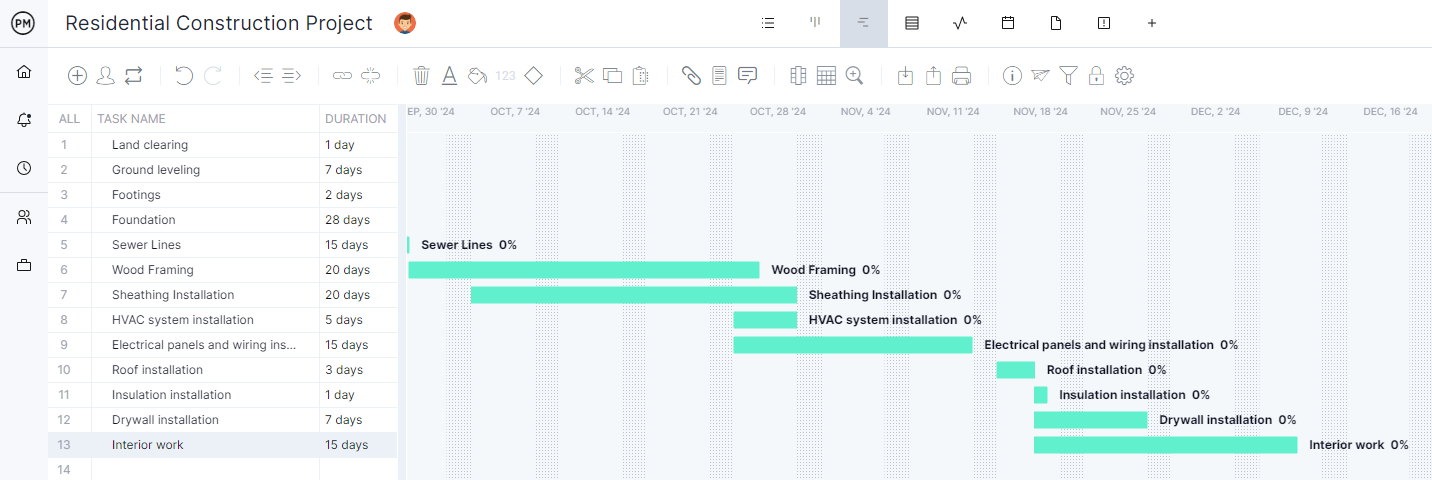Screen dimensions: 1432x480
Task: Switch to the Board view tab
Action: (816, 23)
